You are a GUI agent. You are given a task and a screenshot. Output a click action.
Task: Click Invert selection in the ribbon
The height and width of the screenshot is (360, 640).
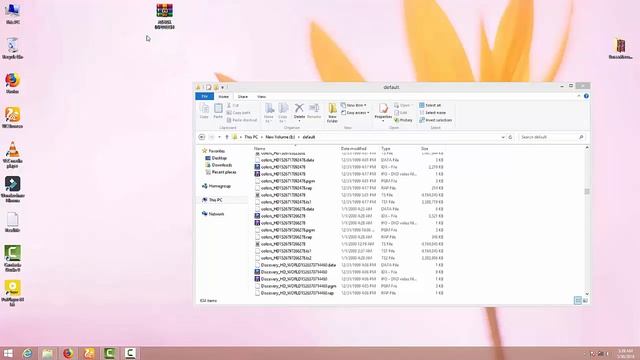[435, 120]
